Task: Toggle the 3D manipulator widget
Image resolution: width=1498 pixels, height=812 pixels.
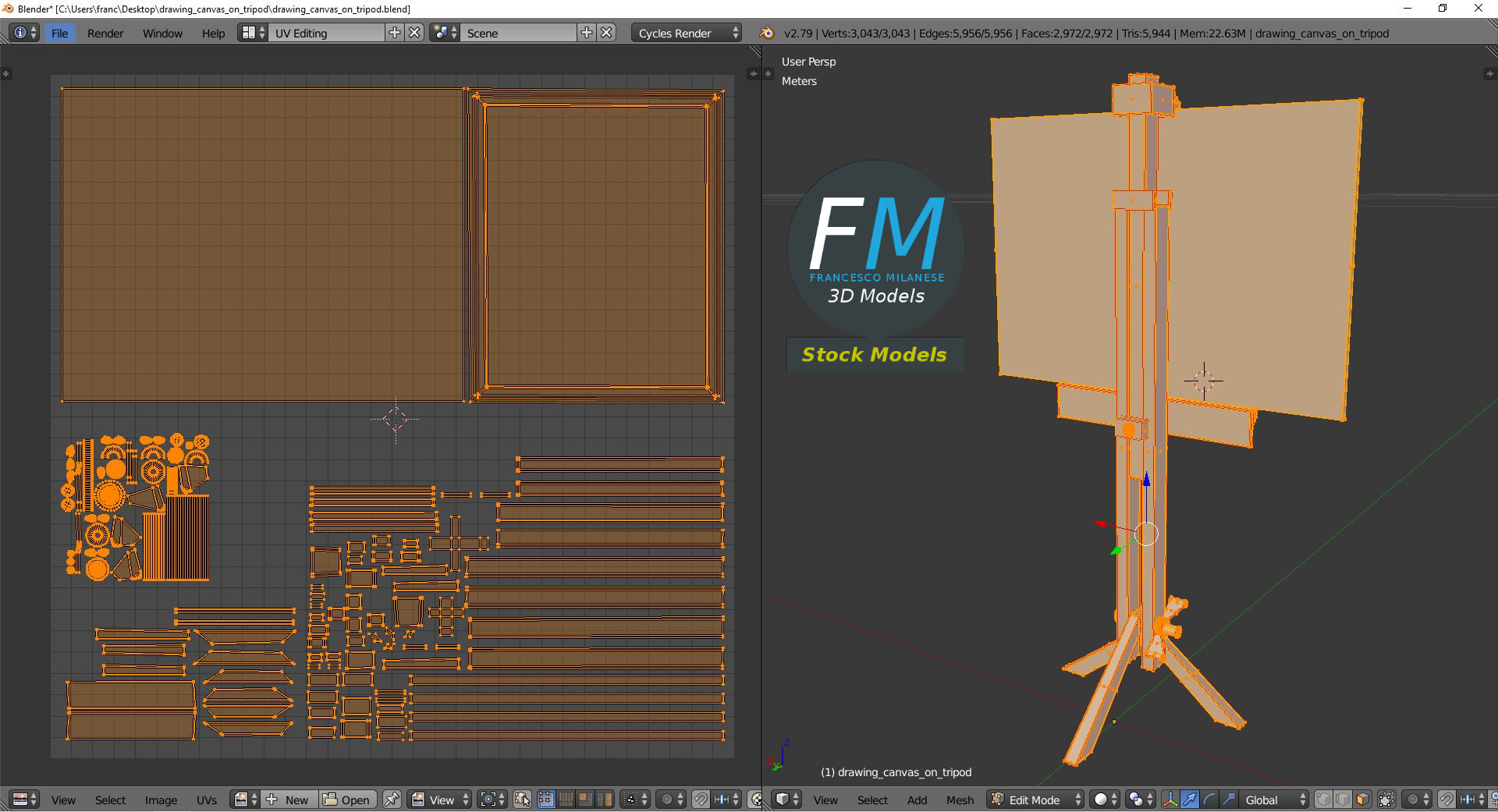Action: coord(1170,800)
